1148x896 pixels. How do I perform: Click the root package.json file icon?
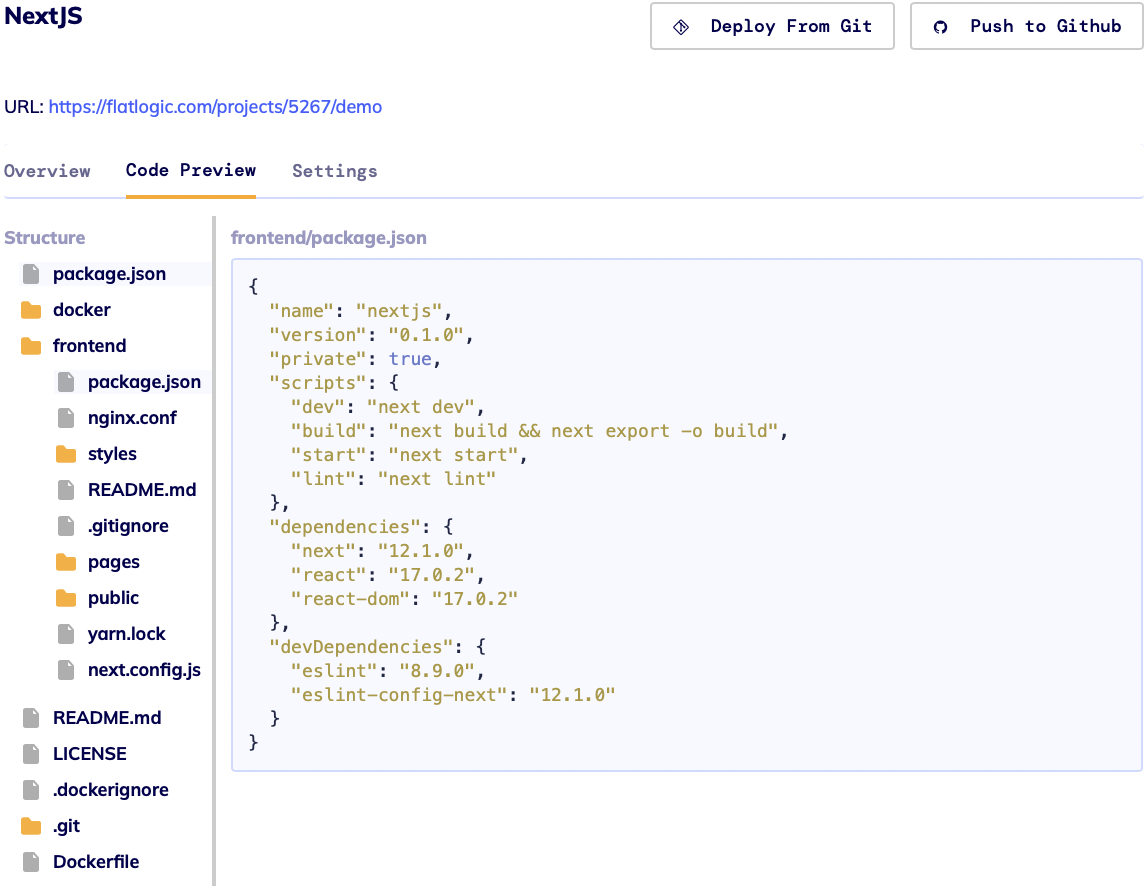31,274
